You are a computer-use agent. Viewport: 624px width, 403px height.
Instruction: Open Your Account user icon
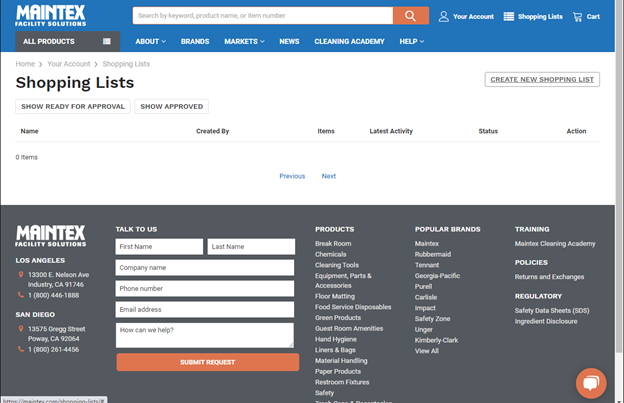click(x=444, y=16)
